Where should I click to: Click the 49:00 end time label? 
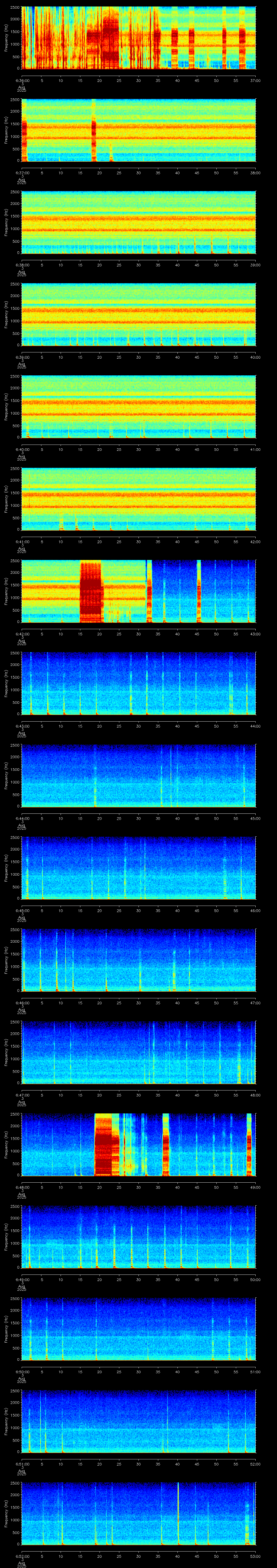point(256,1187)
